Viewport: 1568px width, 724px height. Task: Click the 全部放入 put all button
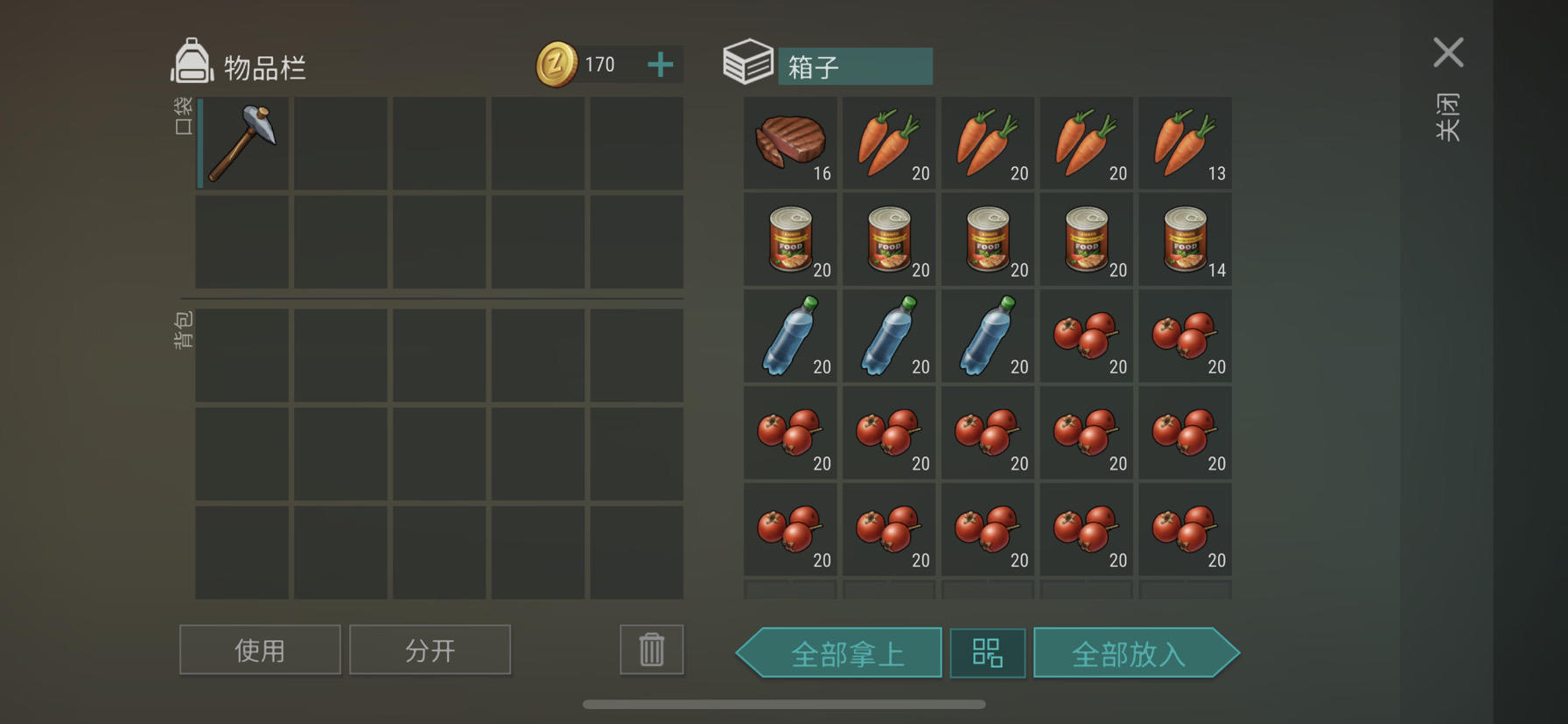point(1137,653)
